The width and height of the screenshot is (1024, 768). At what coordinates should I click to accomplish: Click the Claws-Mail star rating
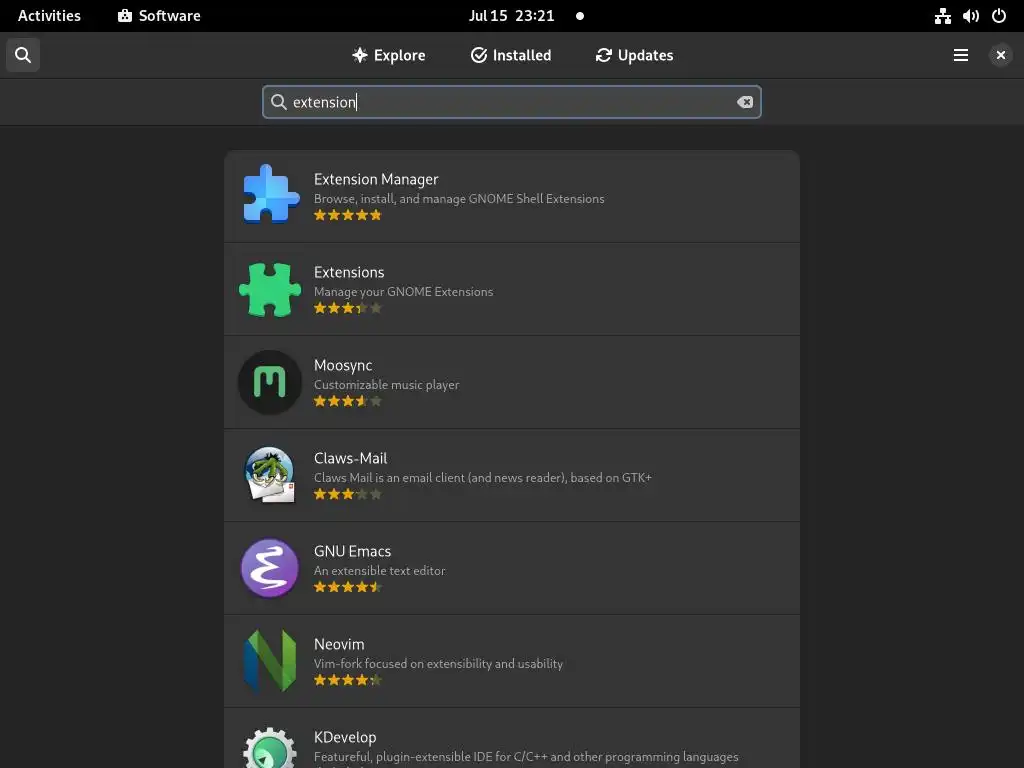coord(347,494)
